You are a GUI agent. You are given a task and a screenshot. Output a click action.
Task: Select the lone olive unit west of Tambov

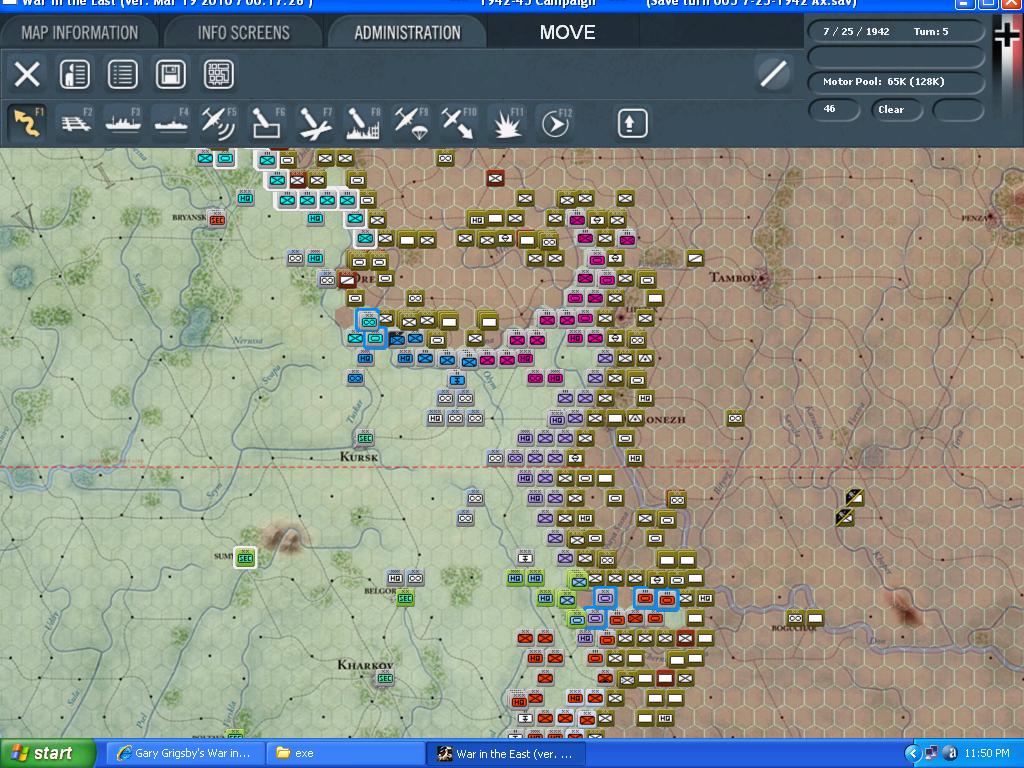coord(696,259)
